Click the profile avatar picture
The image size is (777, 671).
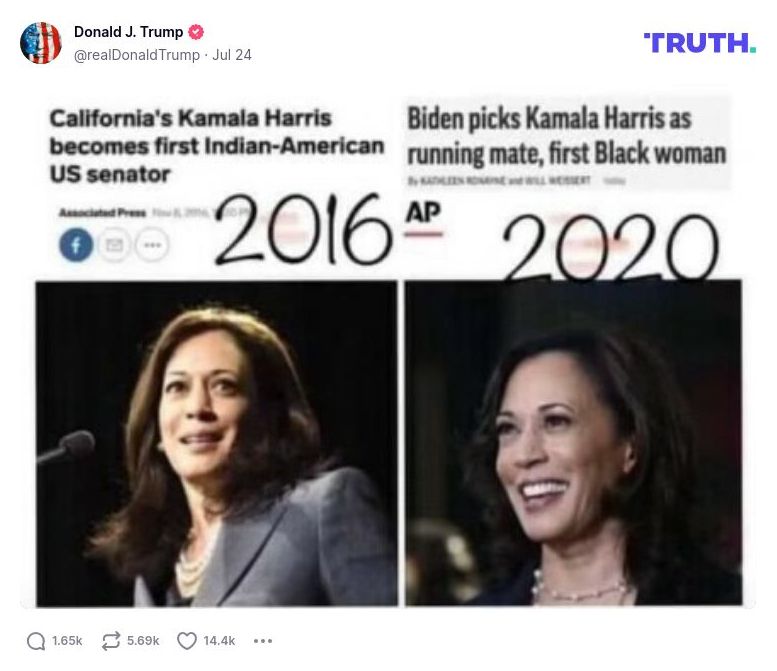tap(41, 43)
